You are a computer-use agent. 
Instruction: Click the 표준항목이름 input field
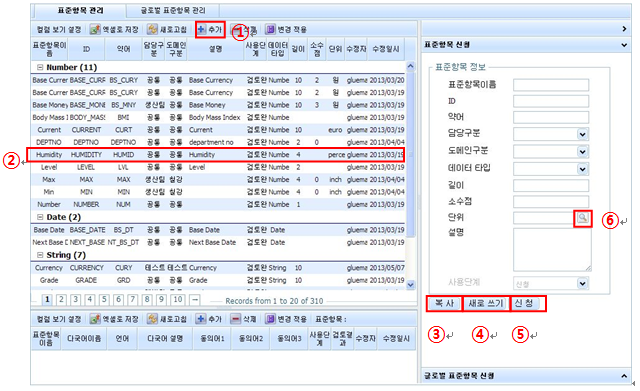(x=551, y=85)
